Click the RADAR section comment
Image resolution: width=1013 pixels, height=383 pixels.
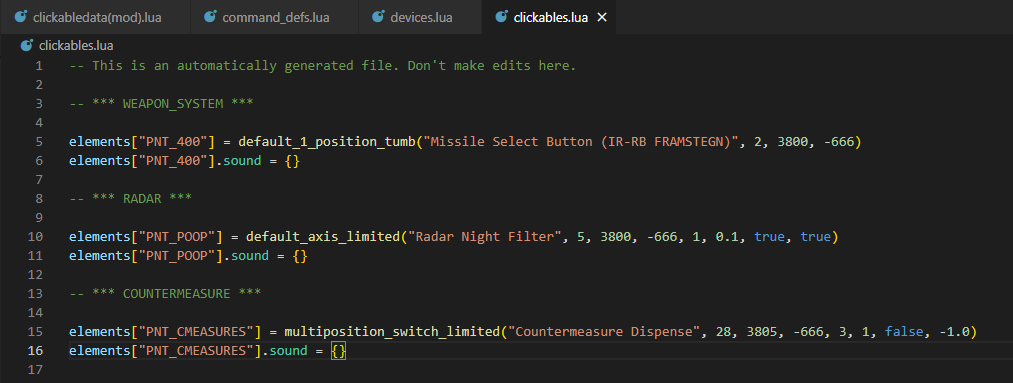(131, 198)
